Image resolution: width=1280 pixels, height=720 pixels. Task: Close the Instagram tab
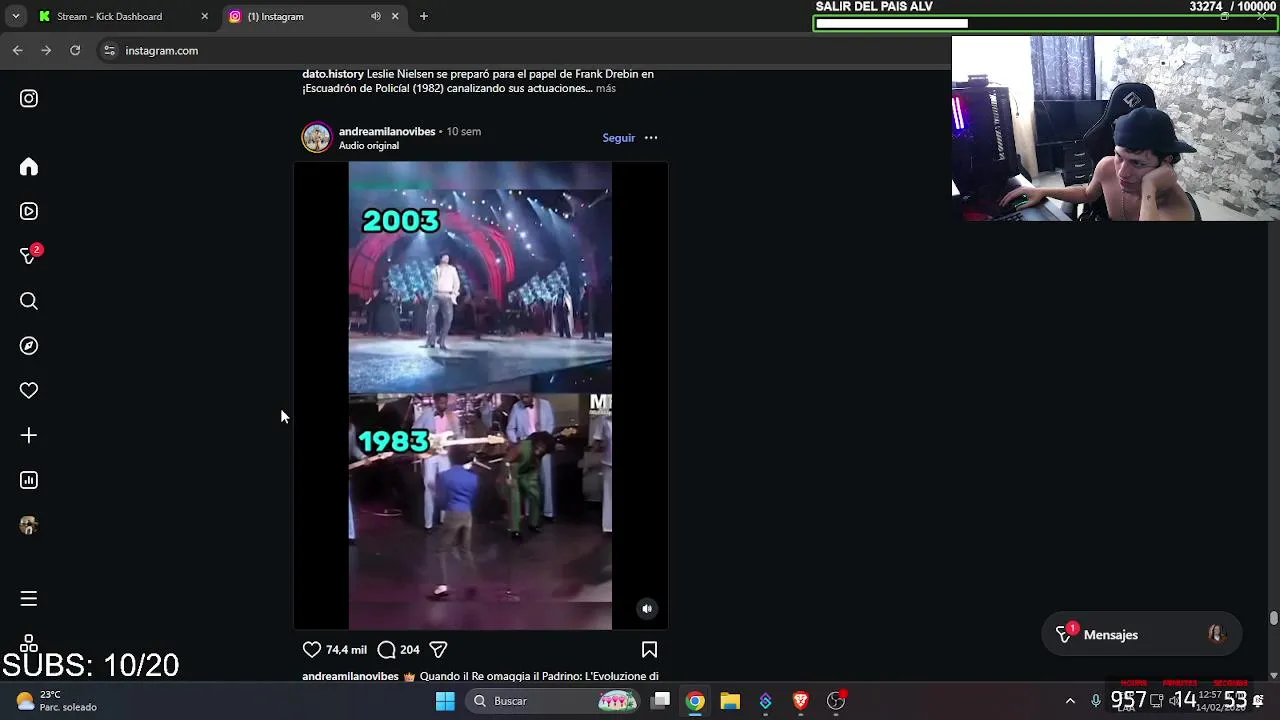(395, 16)
